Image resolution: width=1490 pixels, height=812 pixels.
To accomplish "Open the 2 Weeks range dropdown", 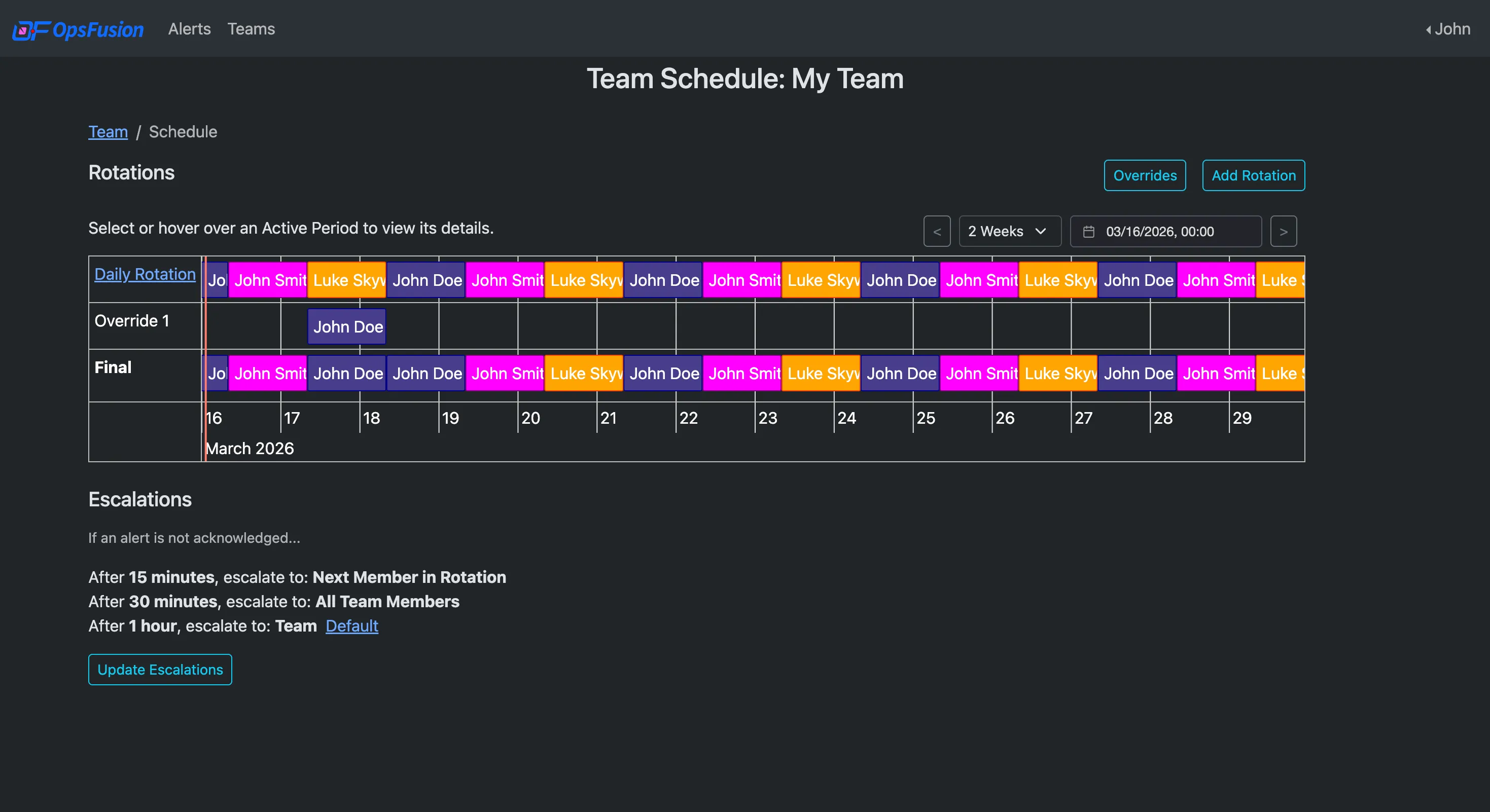I will pos(1010,231).
